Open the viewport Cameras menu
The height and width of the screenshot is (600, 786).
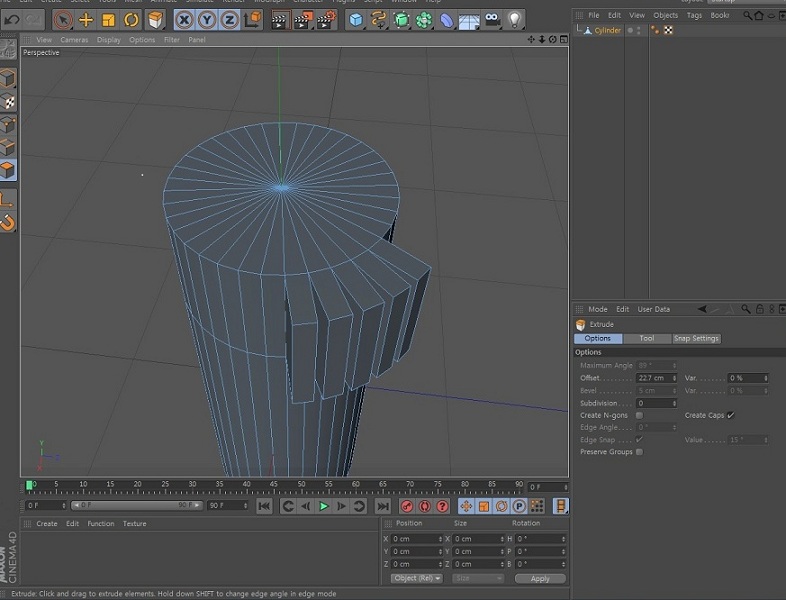coord(74,40)
